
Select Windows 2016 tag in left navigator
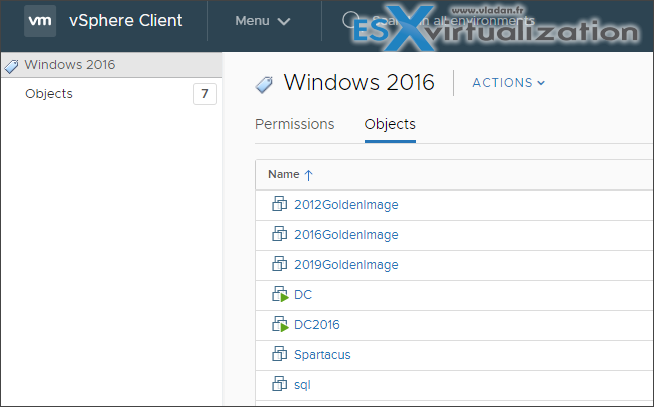[x=111, y=65]
